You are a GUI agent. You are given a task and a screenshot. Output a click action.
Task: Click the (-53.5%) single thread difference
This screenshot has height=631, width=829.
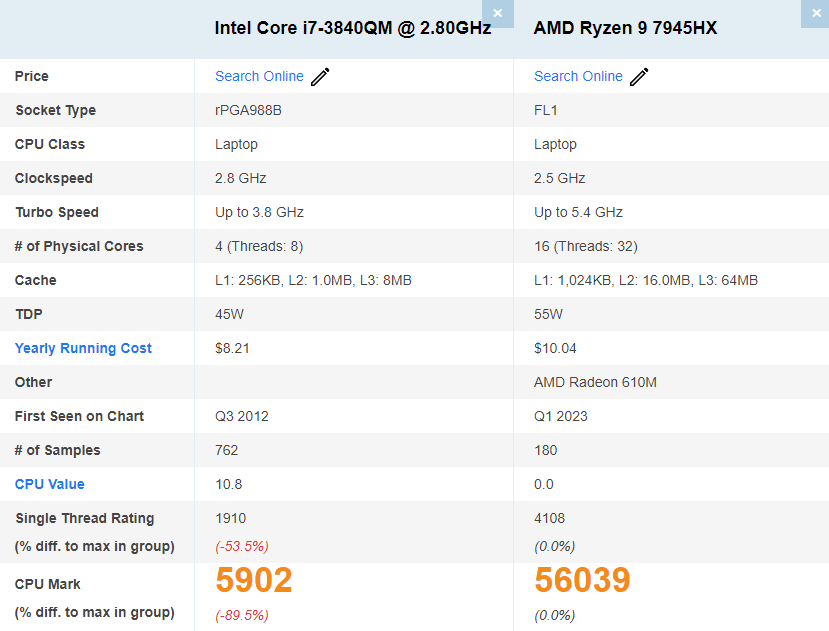click(242, 546)
